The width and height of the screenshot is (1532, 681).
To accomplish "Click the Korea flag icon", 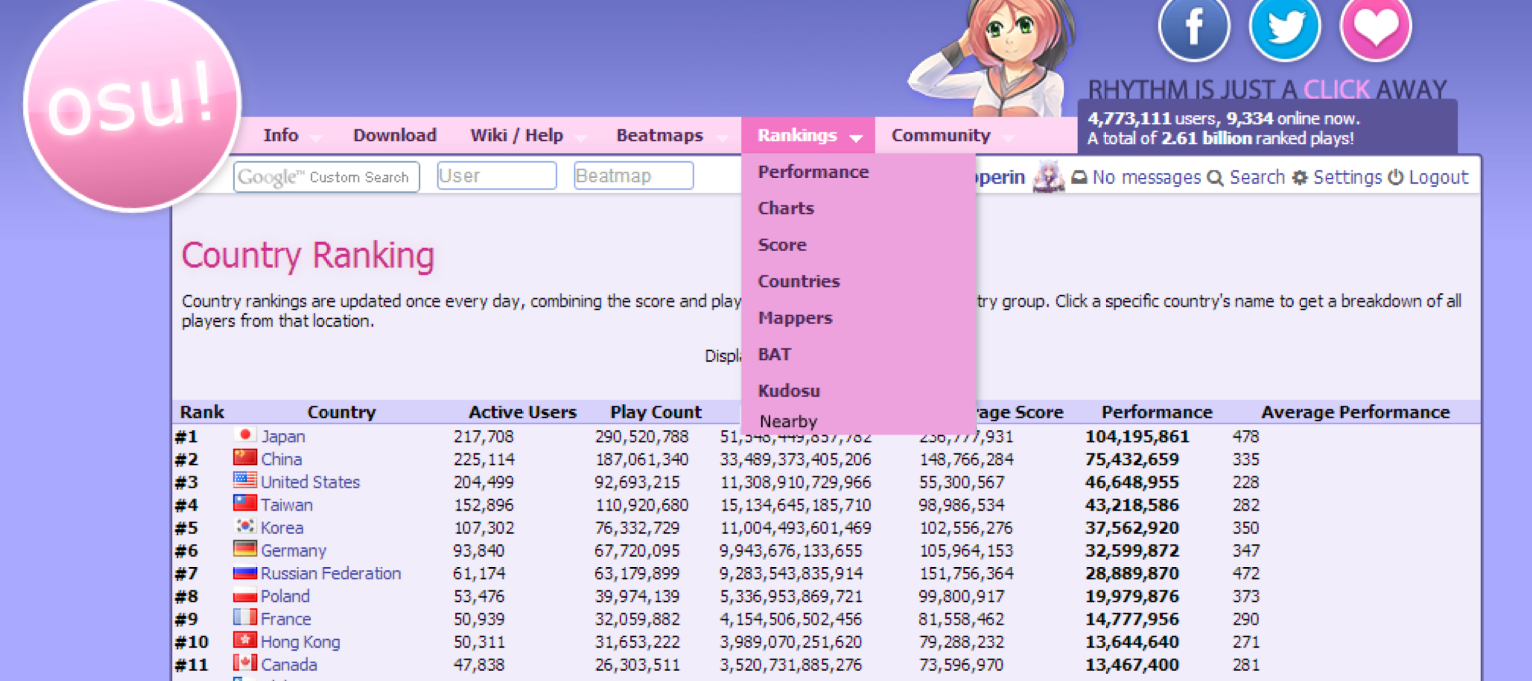I will [x=245, y=527].
